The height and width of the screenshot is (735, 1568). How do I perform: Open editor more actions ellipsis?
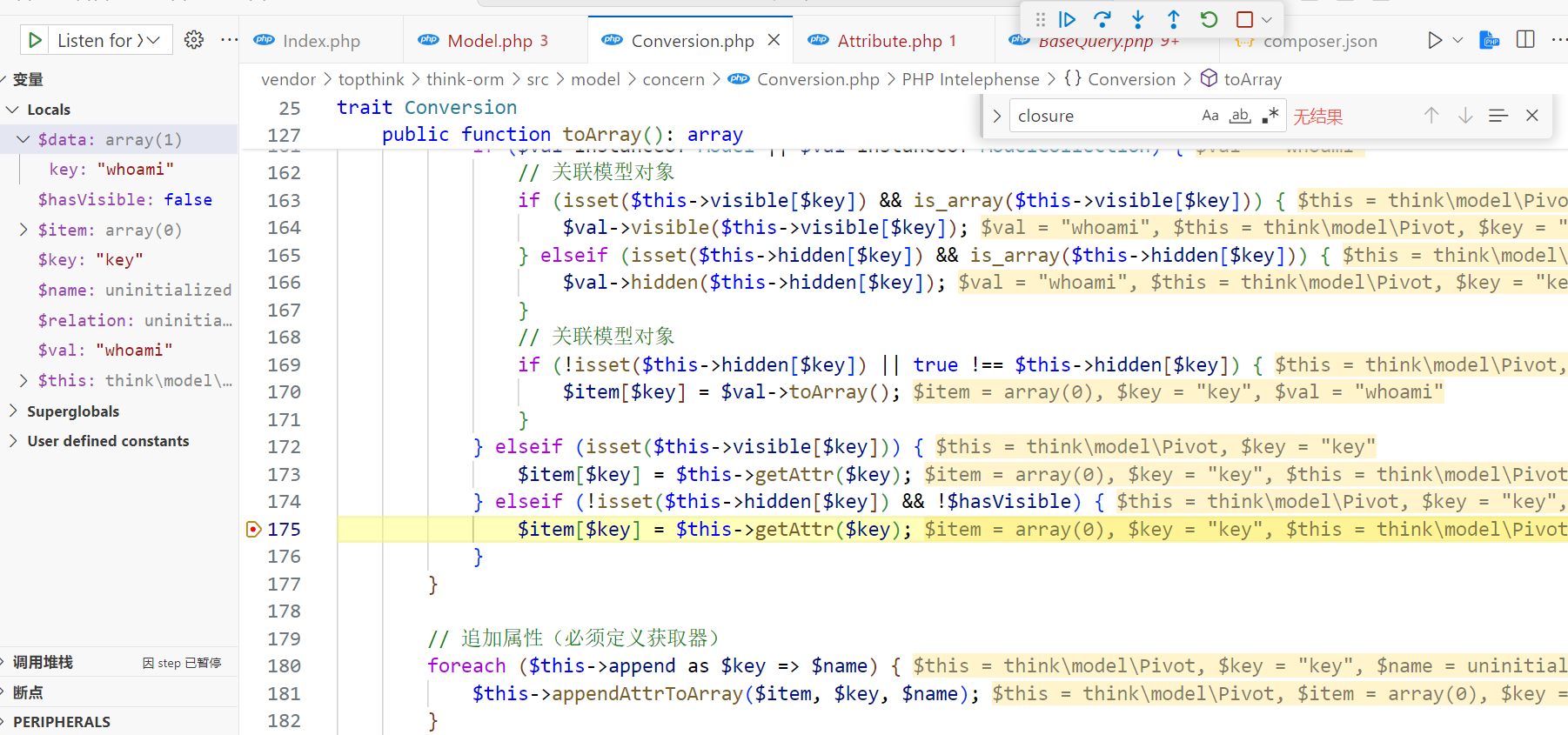click(x=1558, y=40)
